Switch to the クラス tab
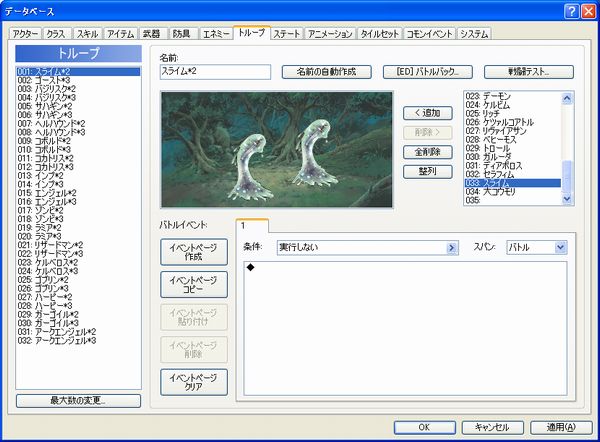The image size is (600, 442). (x=57, y=34)
